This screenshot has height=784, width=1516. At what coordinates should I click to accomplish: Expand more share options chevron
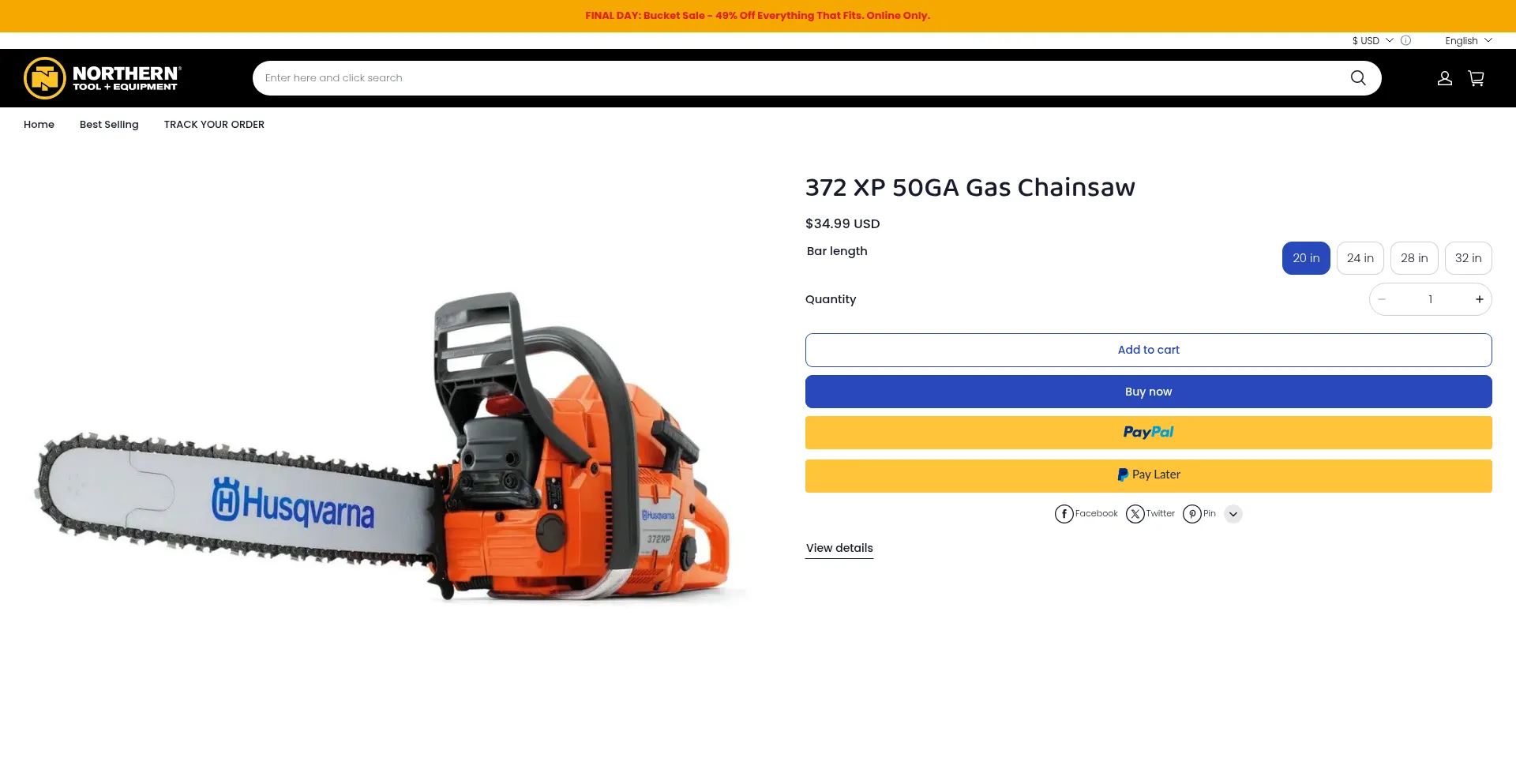[x=1233, y=514]
